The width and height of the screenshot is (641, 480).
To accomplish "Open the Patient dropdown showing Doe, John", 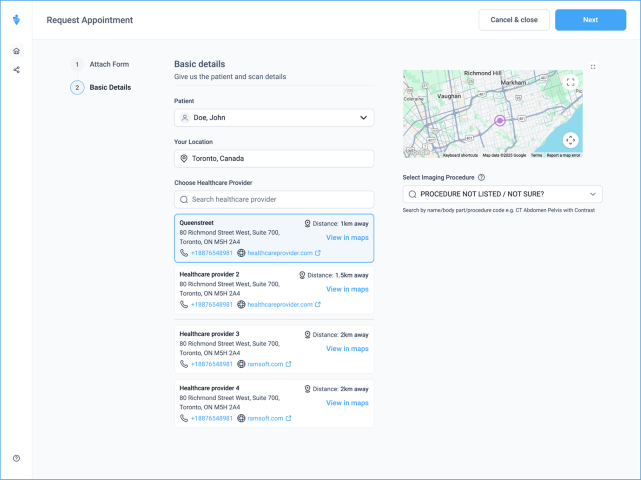I will 274,118.
